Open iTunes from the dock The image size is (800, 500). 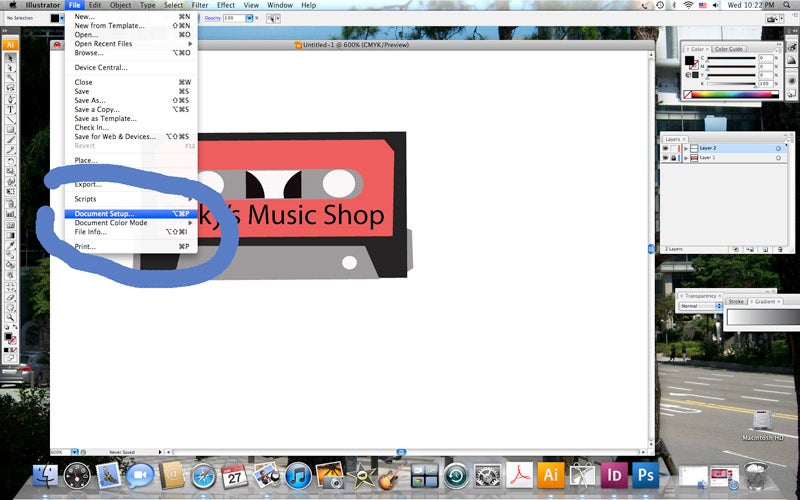pyautogui.click(x=297, y=473)
